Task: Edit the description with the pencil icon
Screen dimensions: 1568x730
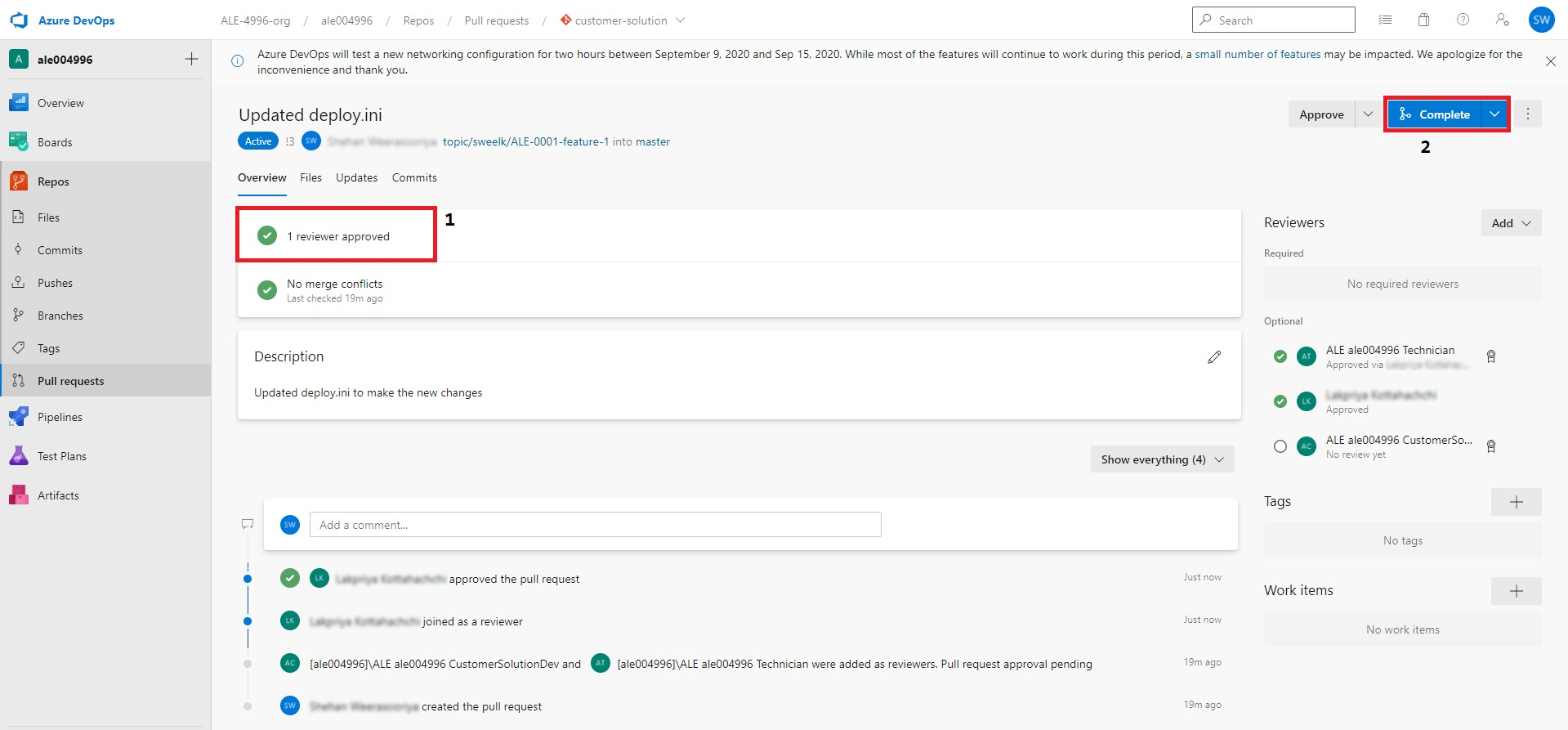Action: pos(1214,357)
